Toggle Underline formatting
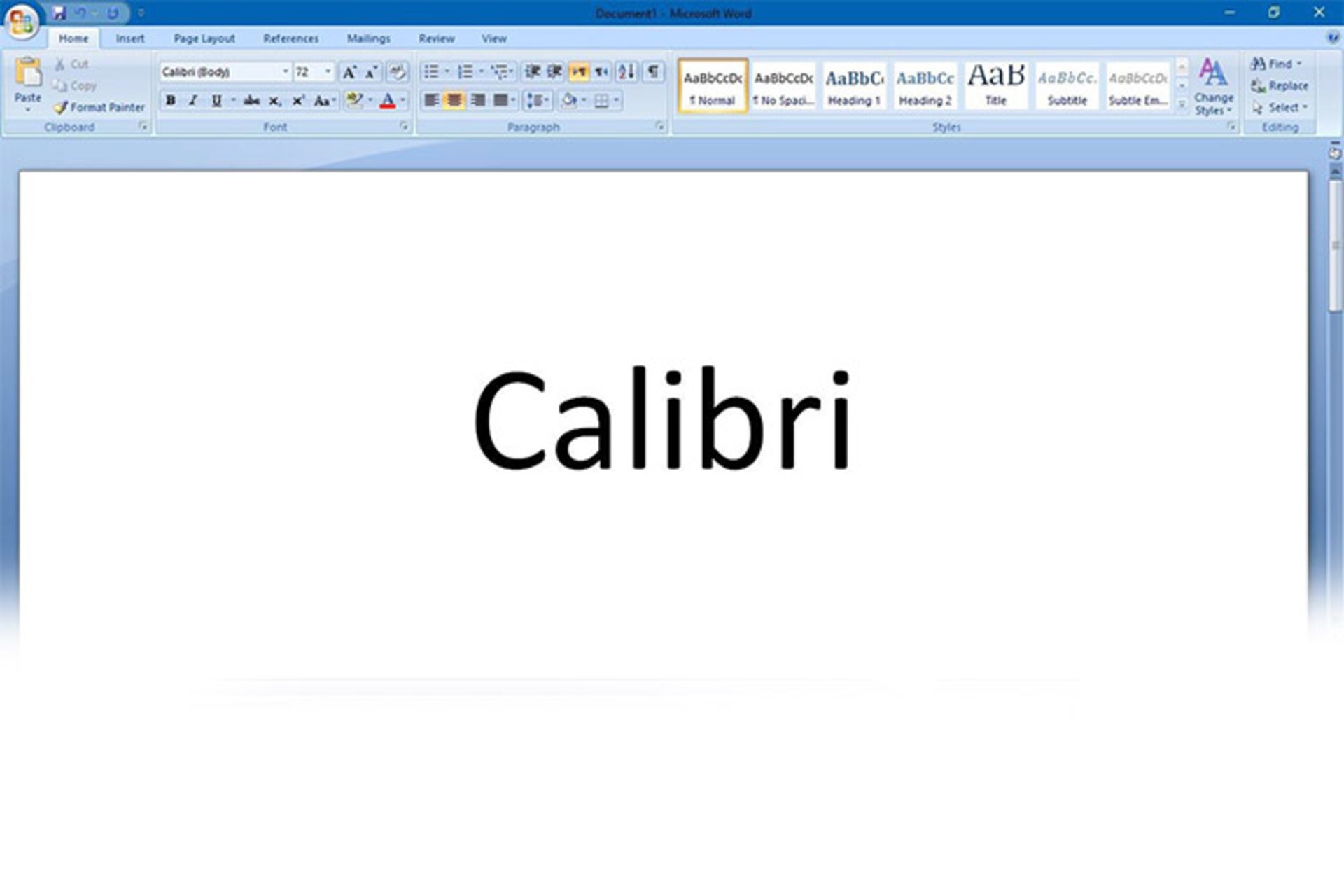This screenshot has height=896, width=1344. coord(216,101)
